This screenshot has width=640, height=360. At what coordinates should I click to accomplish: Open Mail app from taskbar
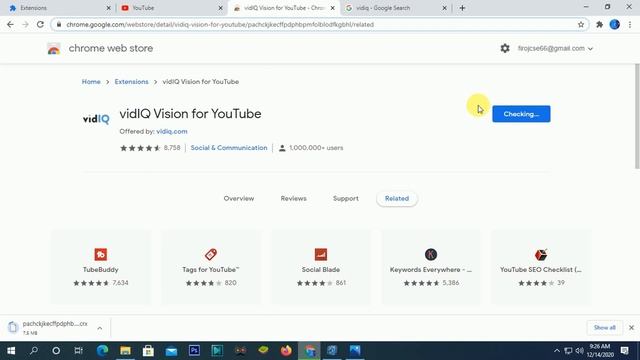coord(171,350)
